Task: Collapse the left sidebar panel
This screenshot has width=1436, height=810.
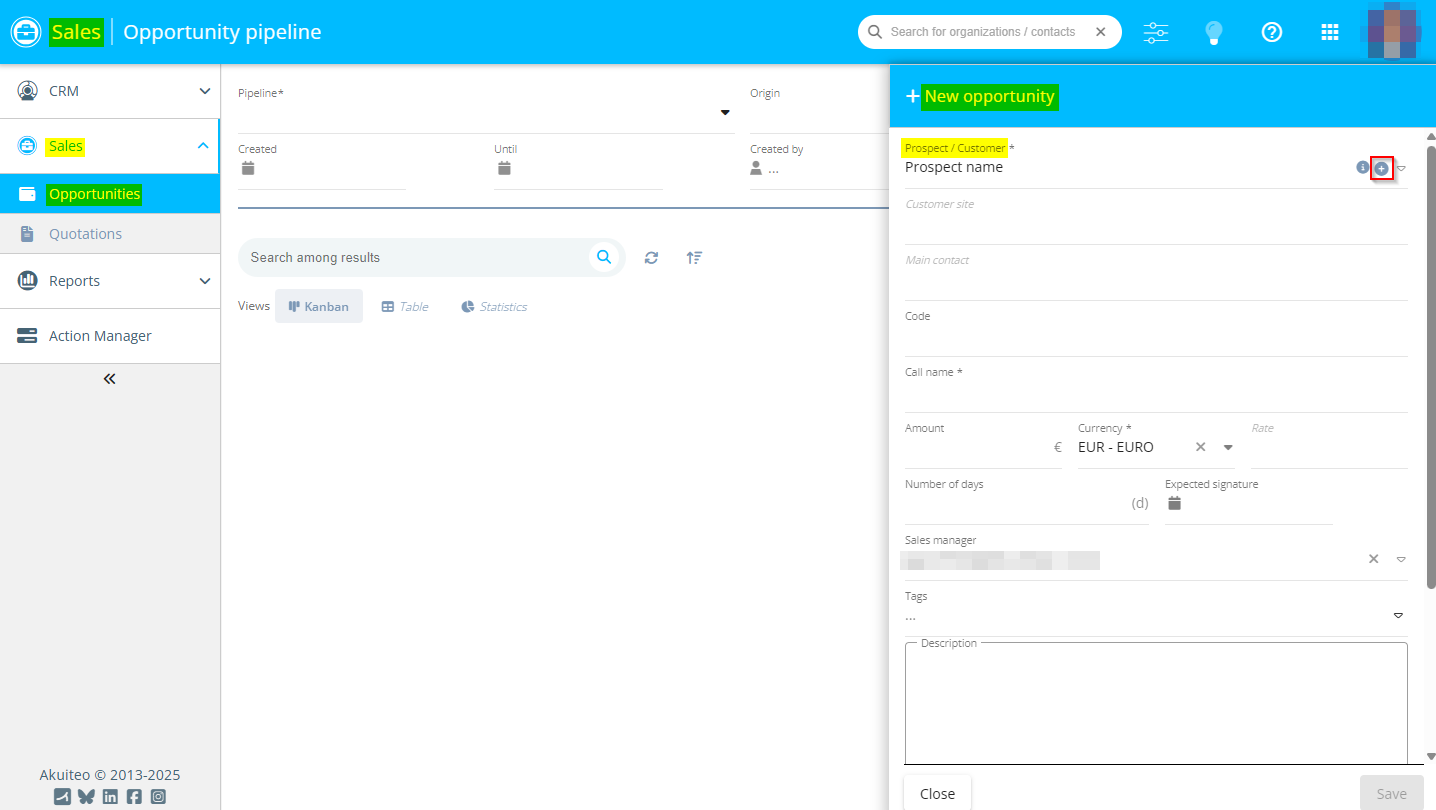Action: tap(110, 379)
